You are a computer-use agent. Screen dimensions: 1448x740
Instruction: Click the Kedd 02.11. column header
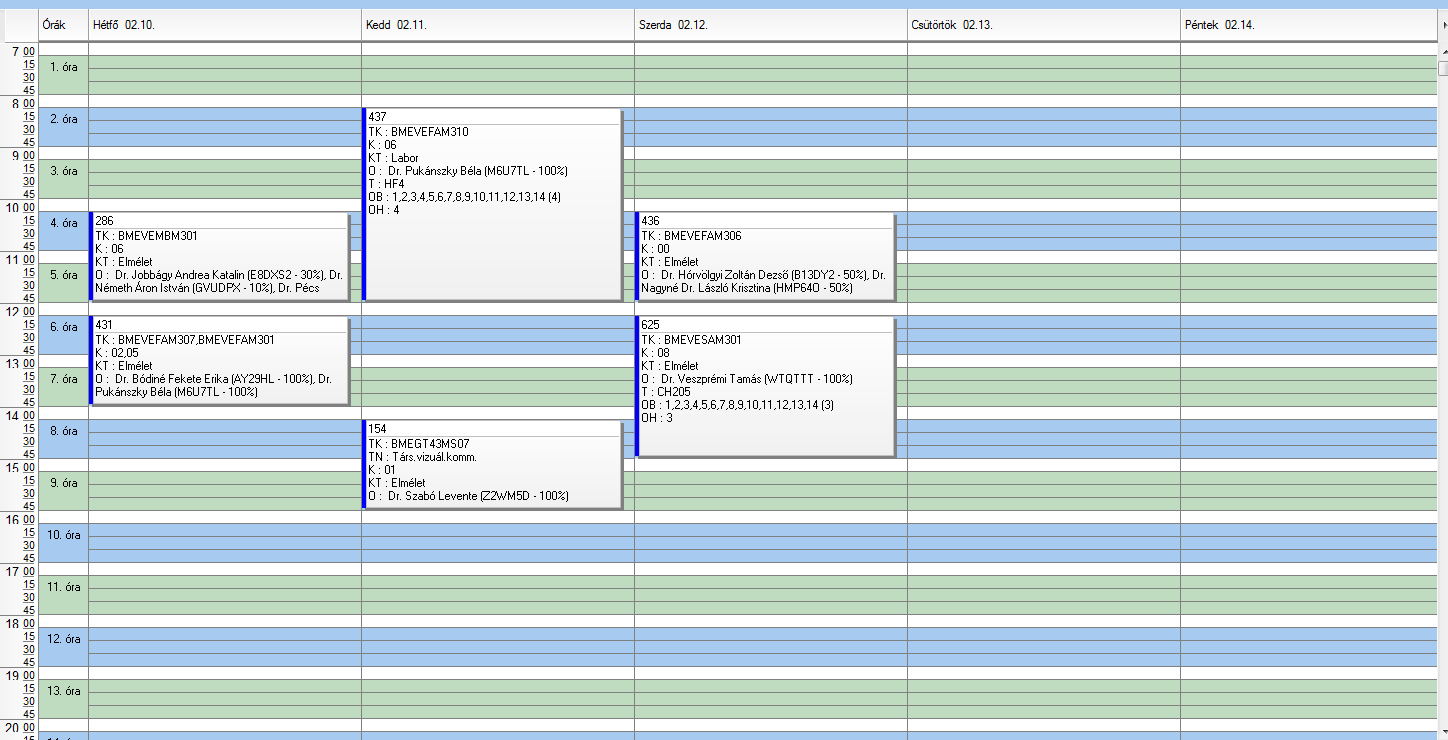(498, 25)
